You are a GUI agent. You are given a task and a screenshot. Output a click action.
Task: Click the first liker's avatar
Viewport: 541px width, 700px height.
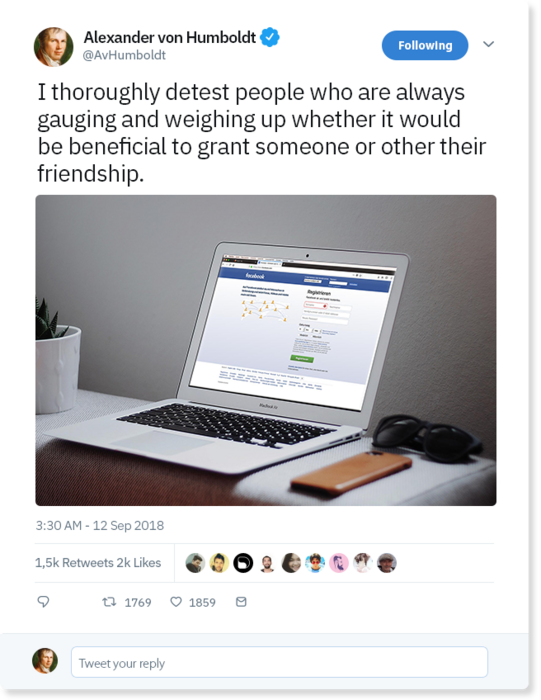(195, 562)
